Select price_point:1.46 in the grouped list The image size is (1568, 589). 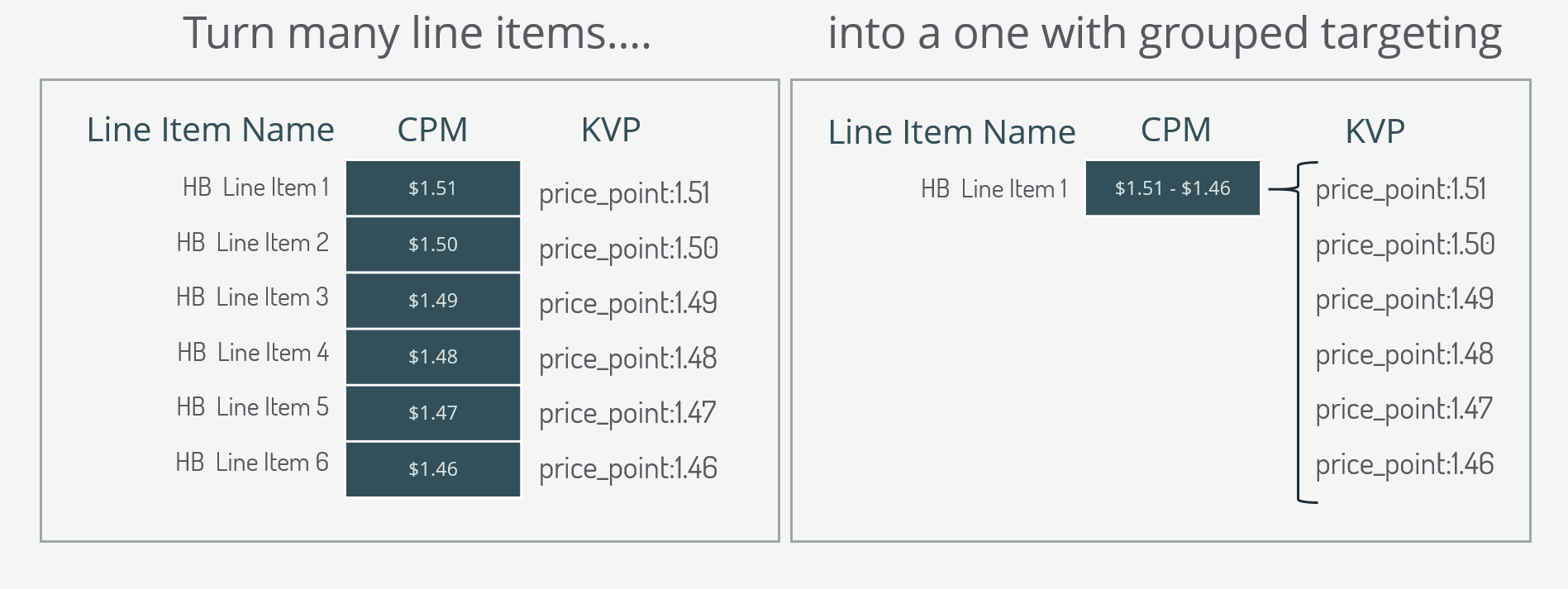(x=1404, y=464)
